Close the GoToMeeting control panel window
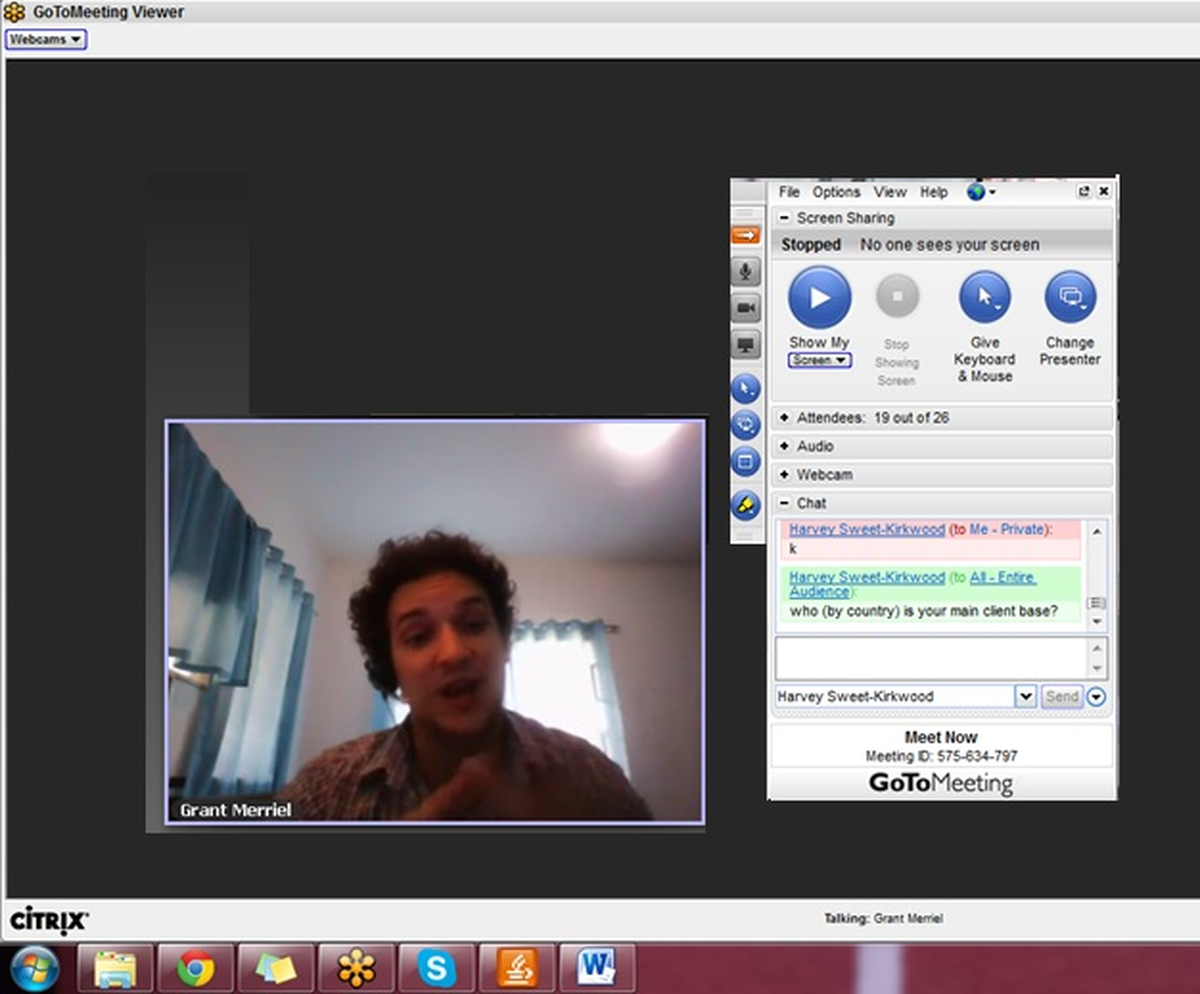The width and height of the screenshot is (1200, 994). click(x=1104, y=191)
